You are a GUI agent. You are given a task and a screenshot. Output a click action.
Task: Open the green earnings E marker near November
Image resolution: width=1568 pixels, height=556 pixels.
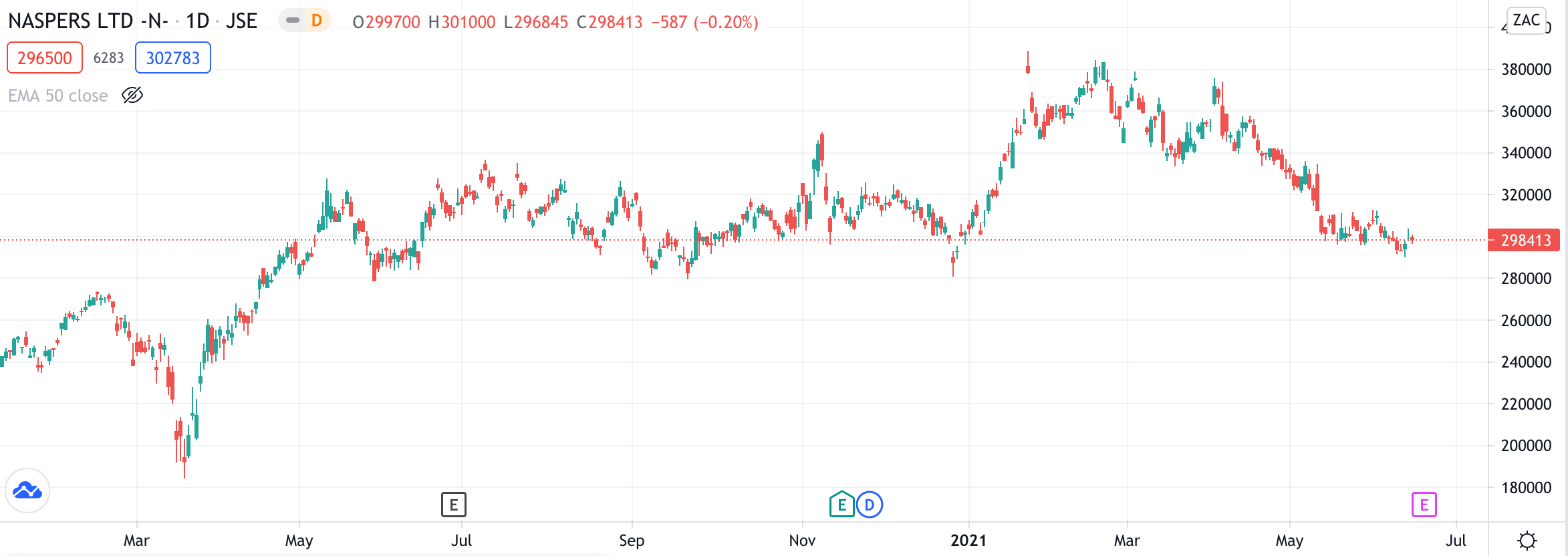point(841,505)
